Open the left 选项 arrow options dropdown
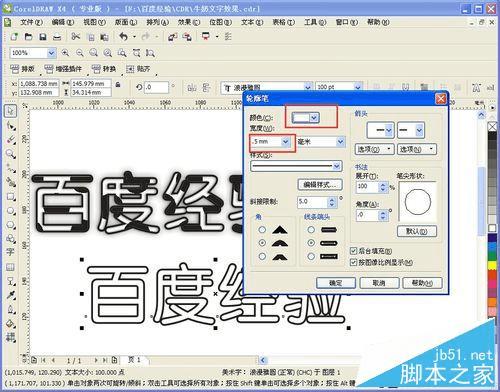Viewport: 500px width, 392px height. tap(375, 149)
